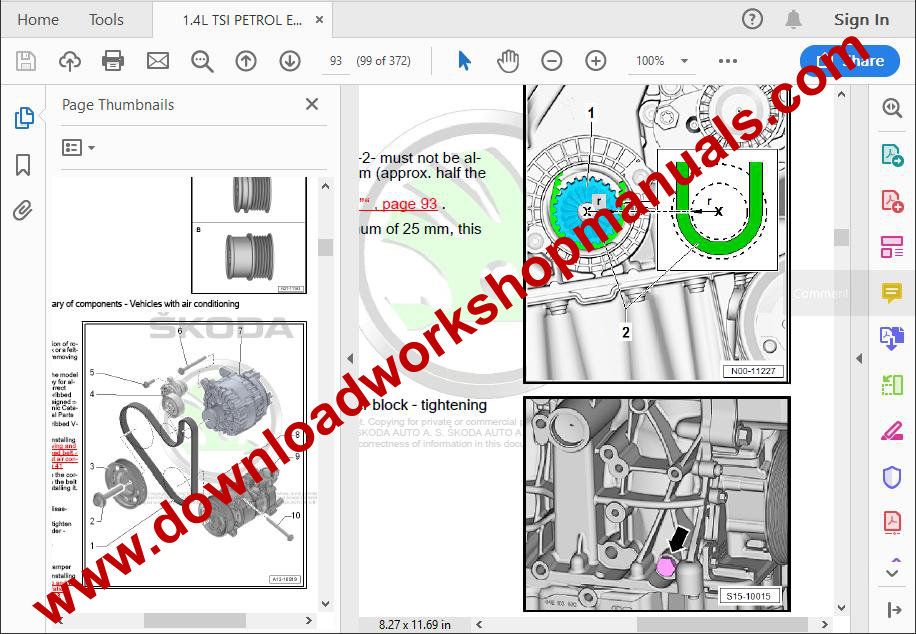Choose the Hand pan tool

pyautogui.click(x=508, y=61)
